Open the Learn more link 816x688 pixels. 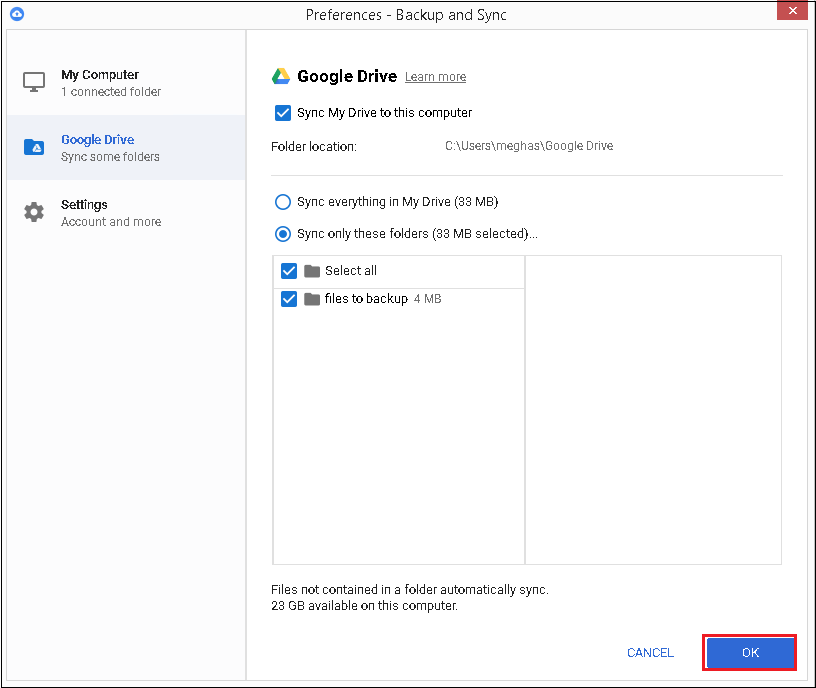tap(436, 77)
